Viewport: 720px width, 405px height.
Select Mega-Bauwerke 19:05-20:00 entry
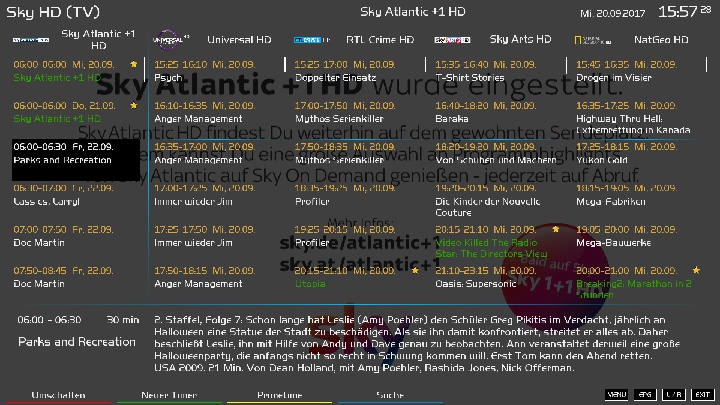coord(639,236)
